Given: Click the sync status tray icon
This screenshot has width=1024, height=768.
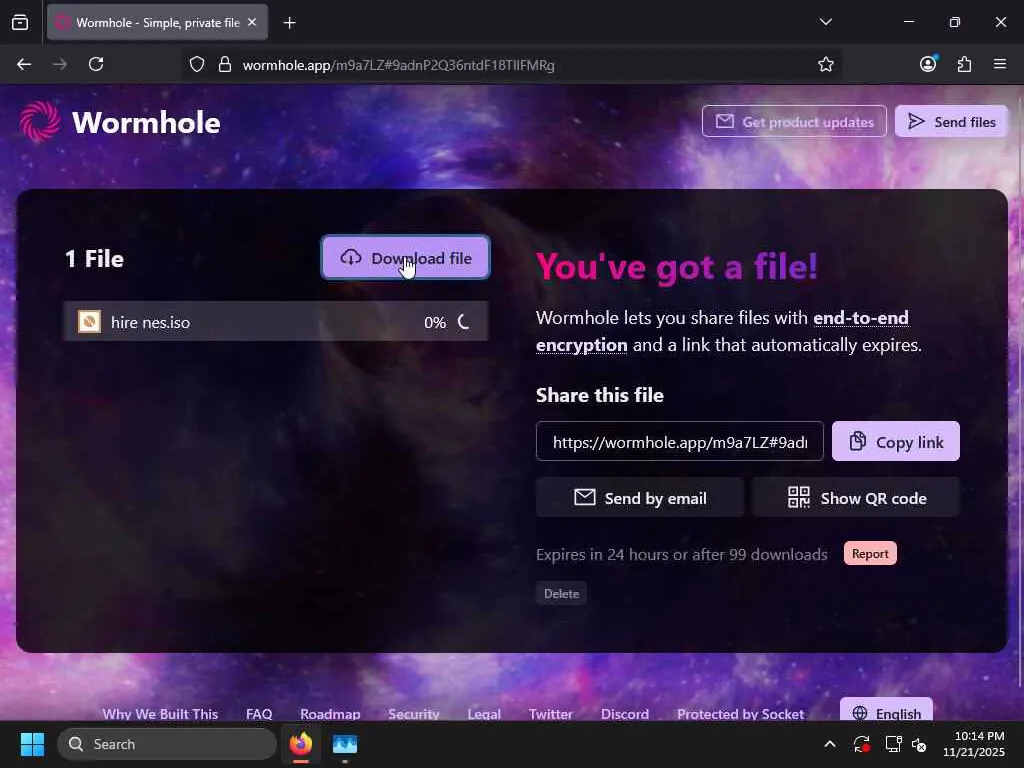Looking at the screenshot, I should 861,744.
